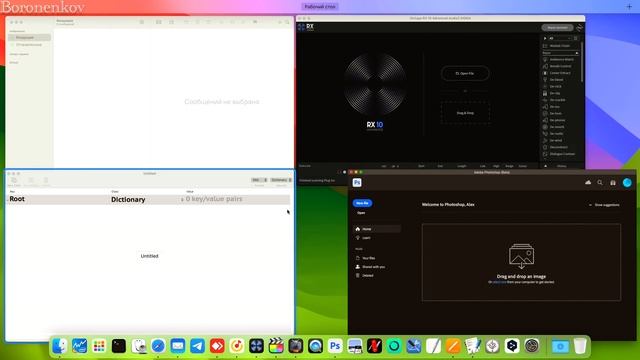
Task: Open the De-ess module icon in RX
Action: click(x=545, y=107)
